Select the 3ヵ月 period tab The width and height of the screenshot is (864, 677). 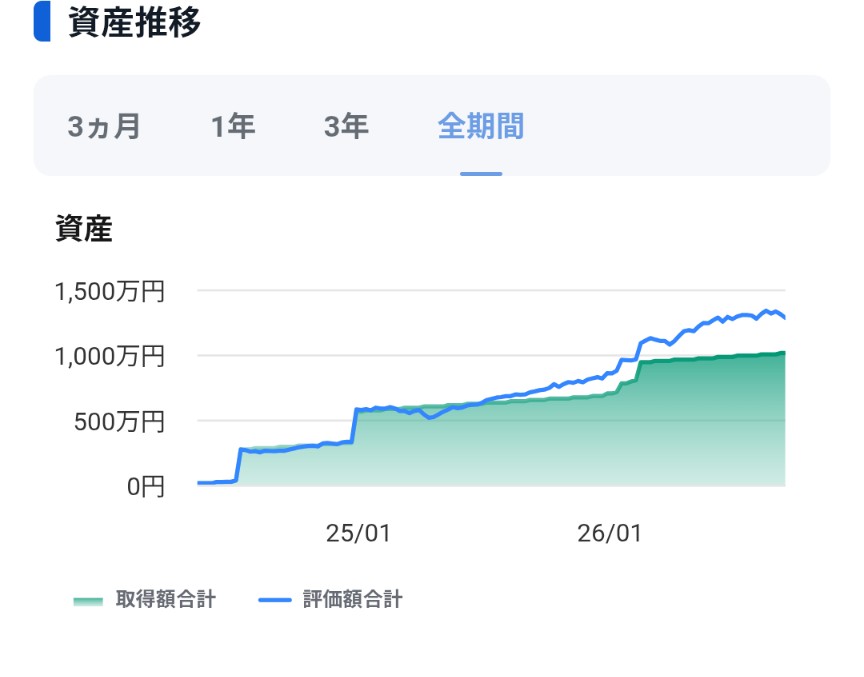pos(104,126)
